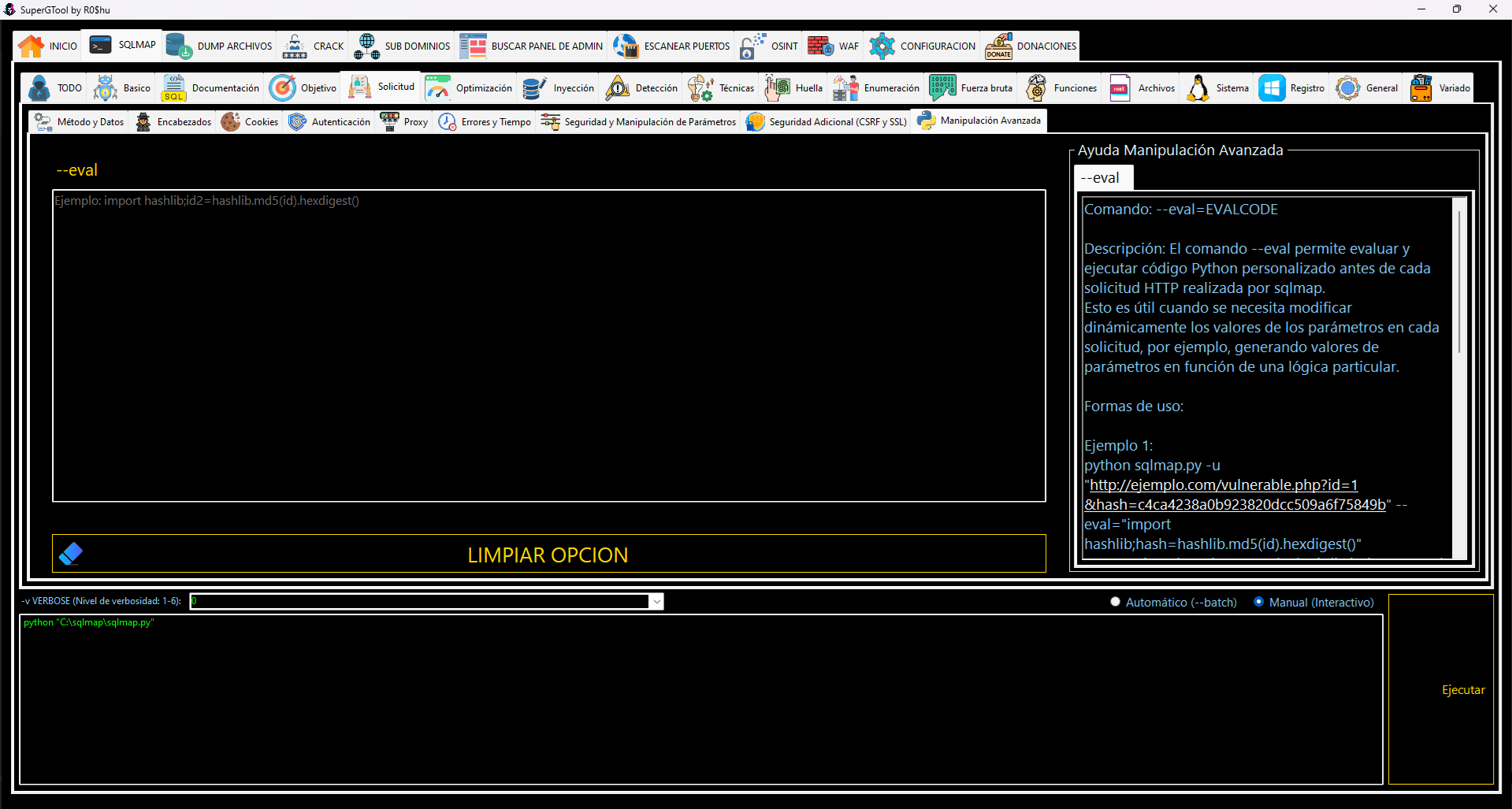The image size is (1512, 809).
Task: Click the Inyección database icon
Action: [x=535, y=88]
